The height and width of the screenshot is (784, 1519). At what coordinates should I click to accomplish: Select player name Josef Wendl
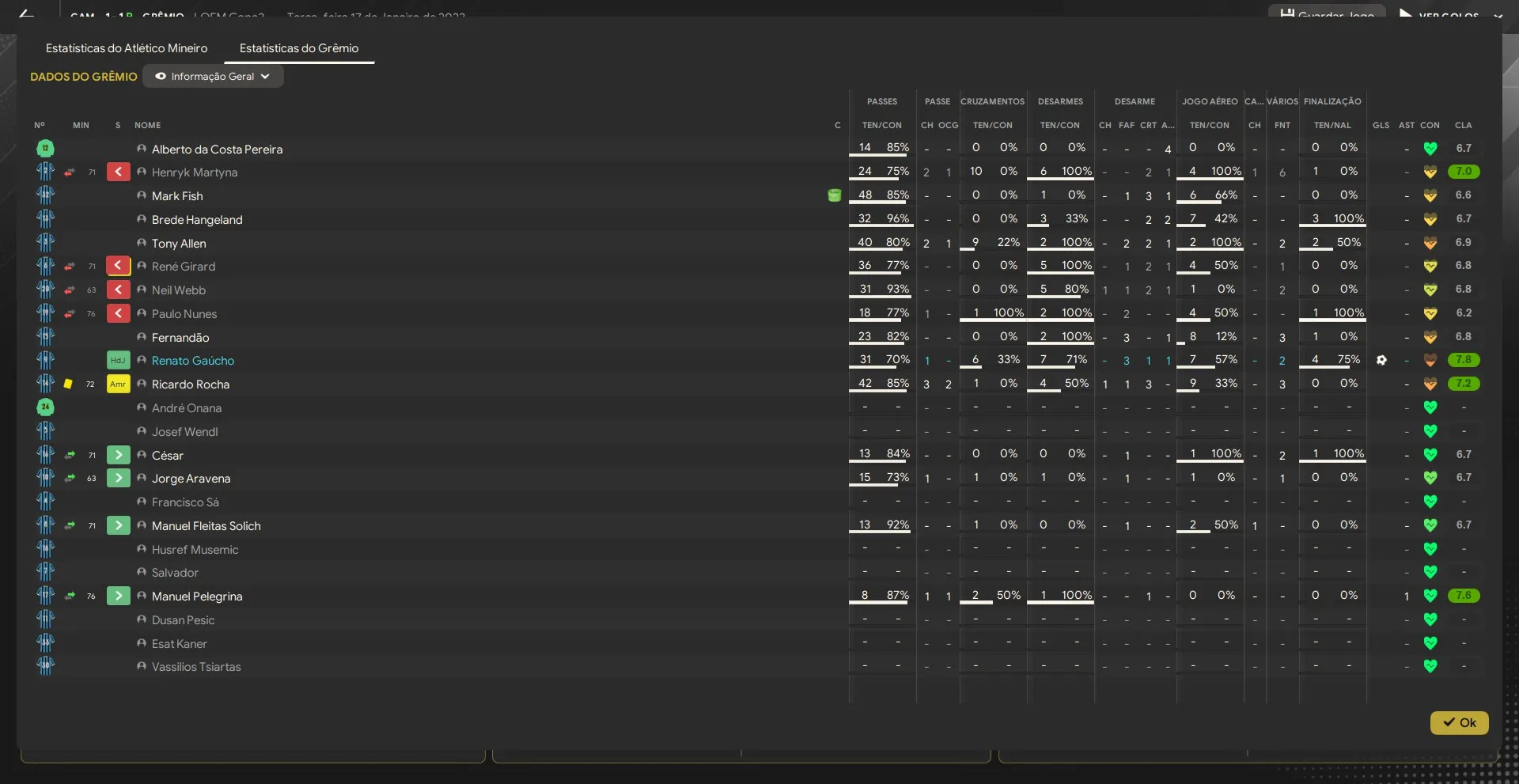(184, 432)
